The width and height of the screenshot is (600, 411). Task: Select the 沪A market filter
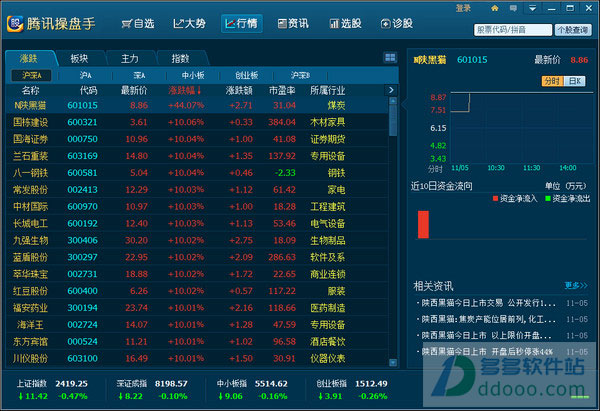(85, 75)
